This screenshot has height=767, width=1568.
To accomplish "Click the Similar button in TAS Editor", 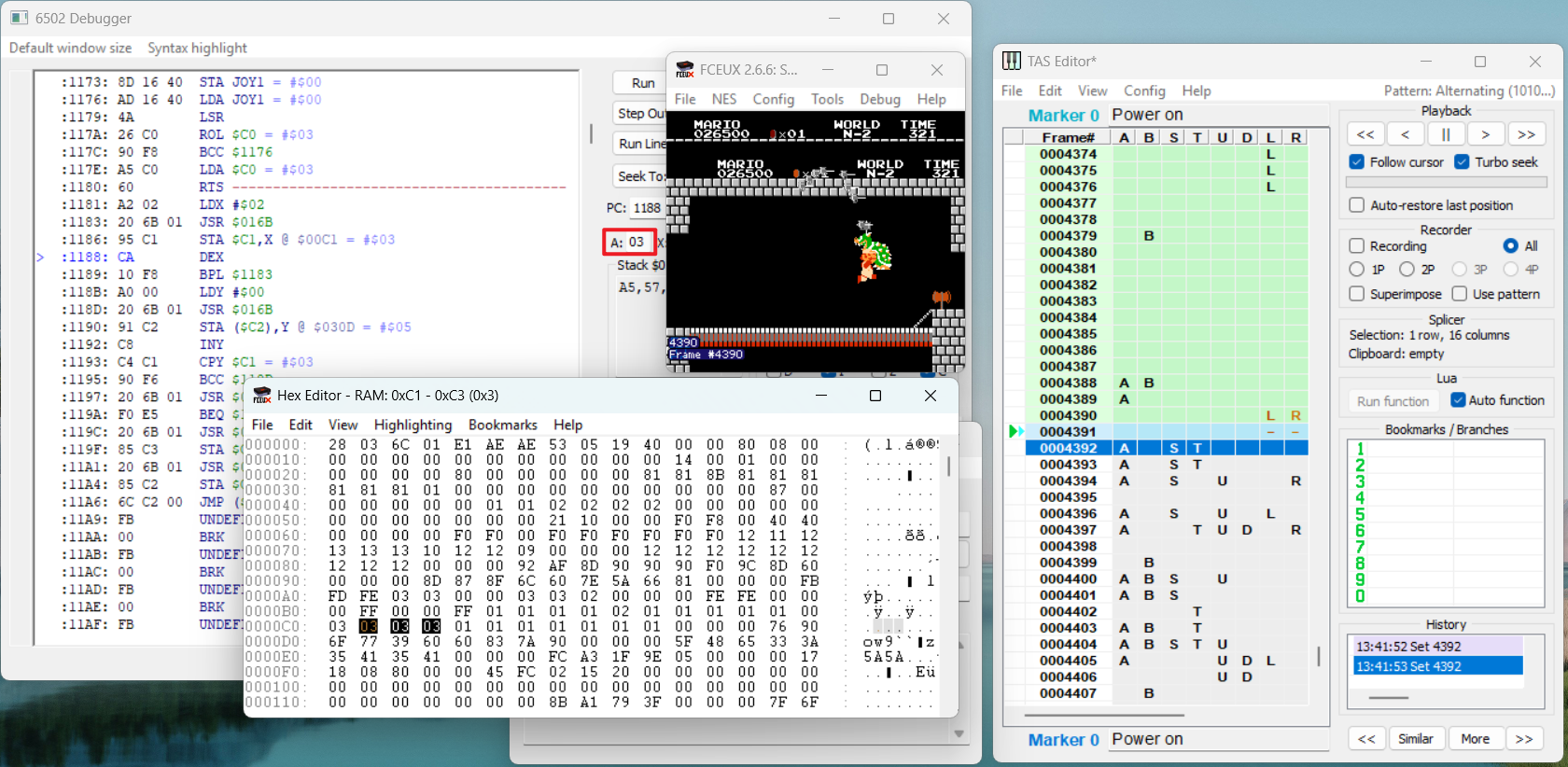I will (1416, 739).
